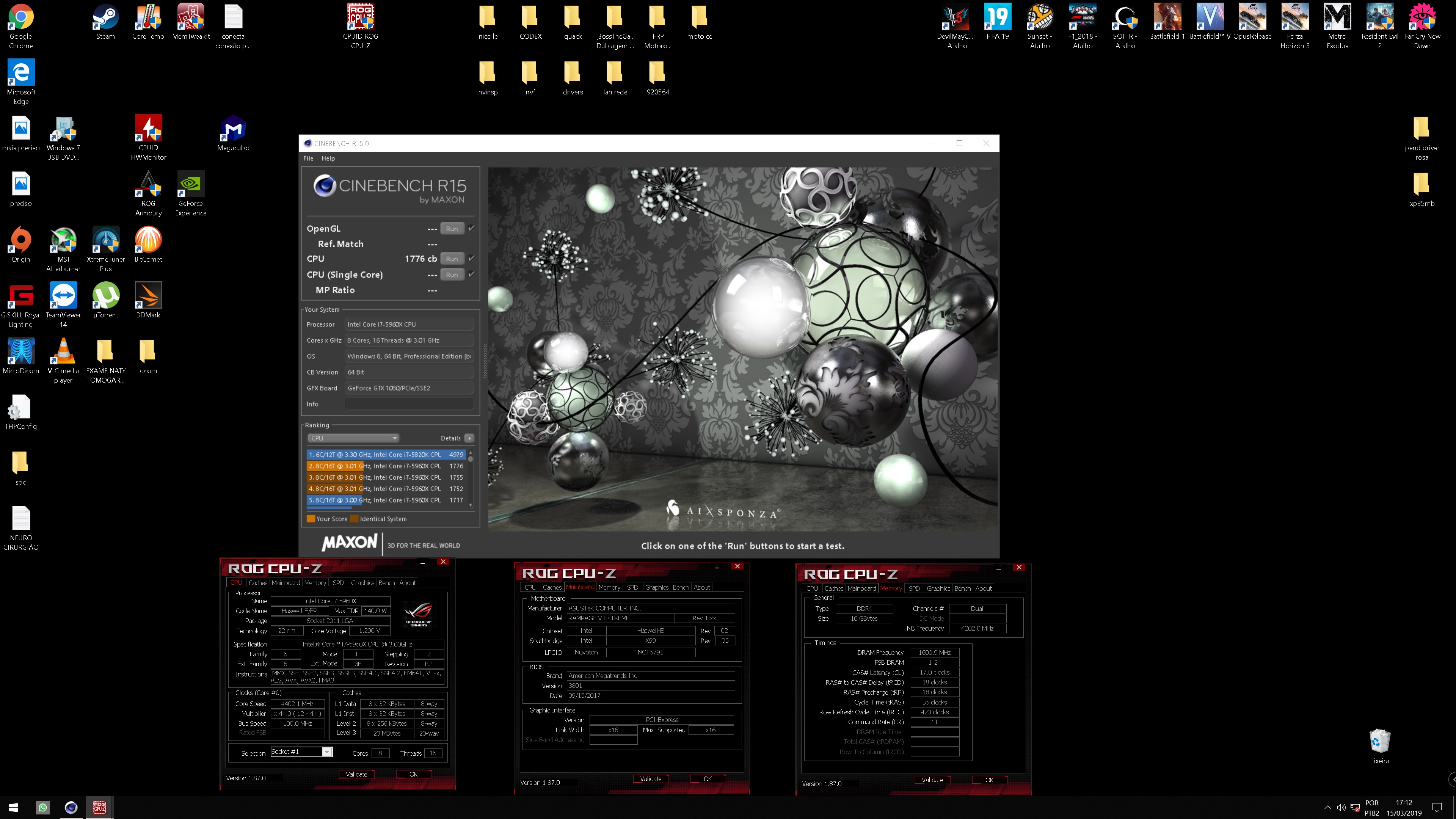Open BitComet desktop shortcut

pyautogui.click(x=148, y=245)
